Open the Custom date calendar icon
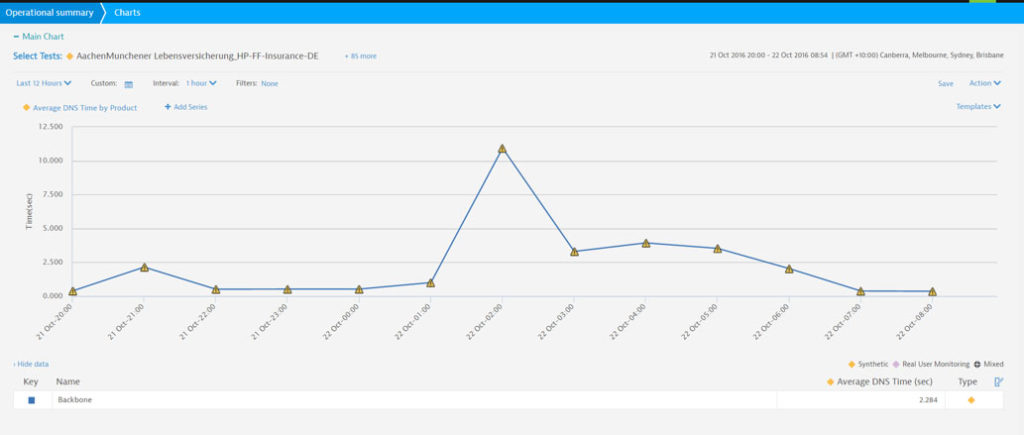The width and height of the screenshot is (1024, 435). pyautogui.click(x=129, y=84)
